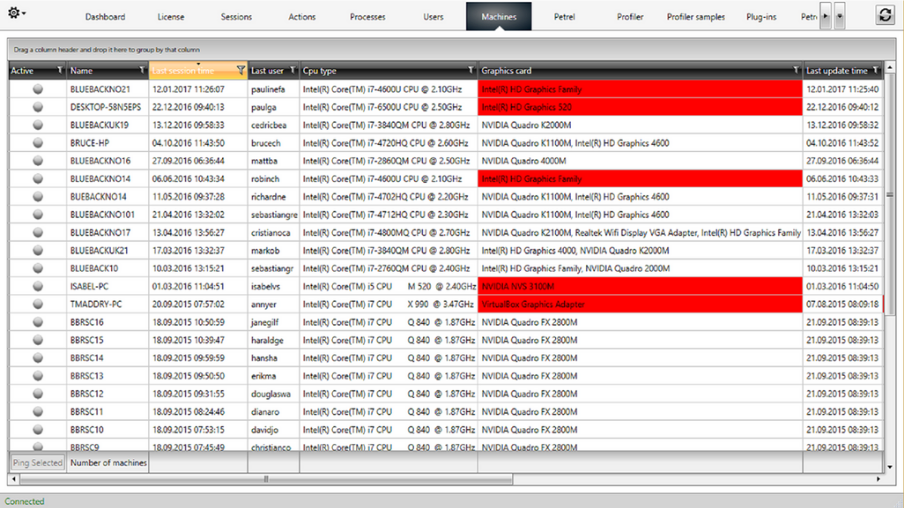This screenshot has height=508, width=904.
Task: Open the Profiler samples tab
Action: click(x=696, y=17)
